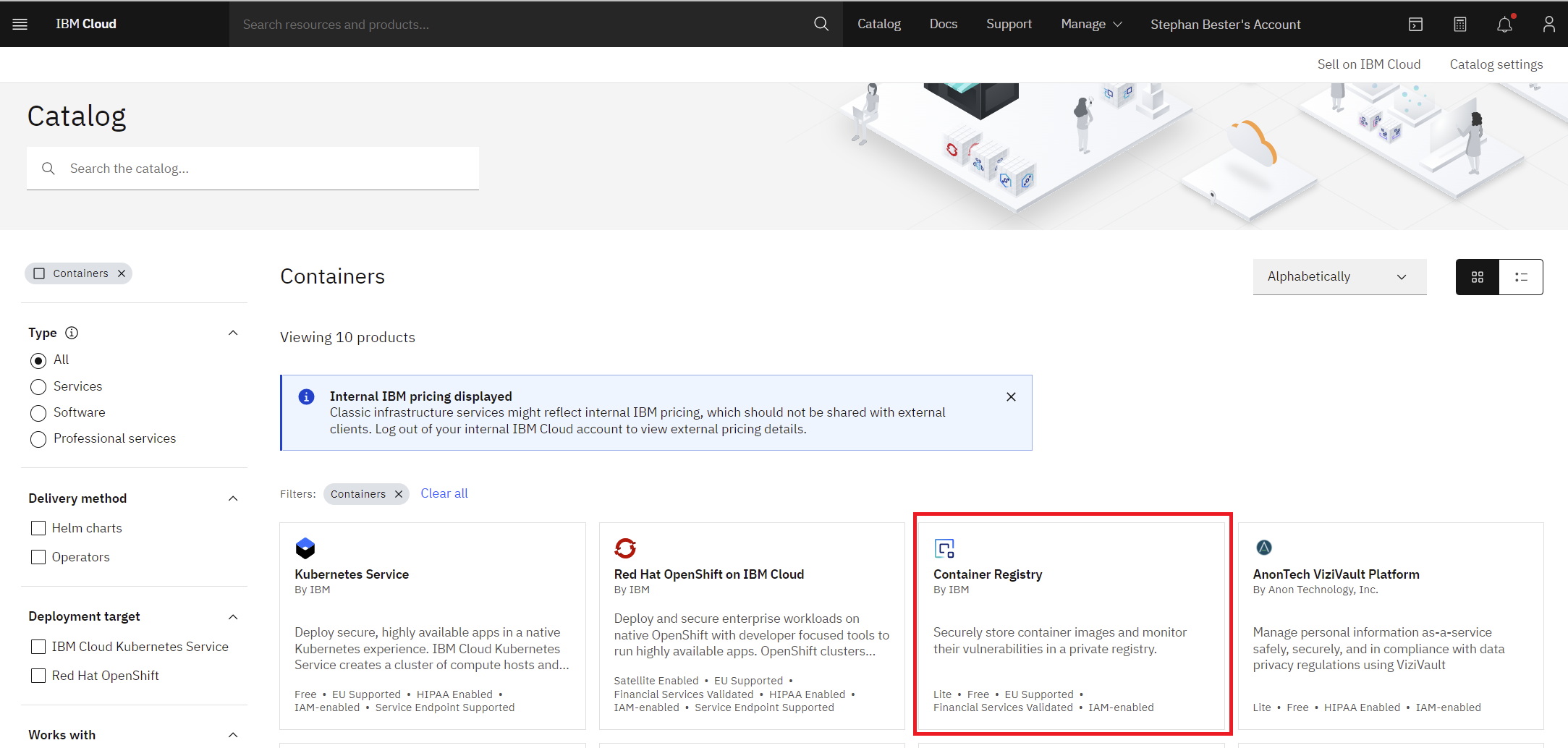Collapse the Deployment target section
Viewport: 1568px width, 748px height.
[233, 617]
